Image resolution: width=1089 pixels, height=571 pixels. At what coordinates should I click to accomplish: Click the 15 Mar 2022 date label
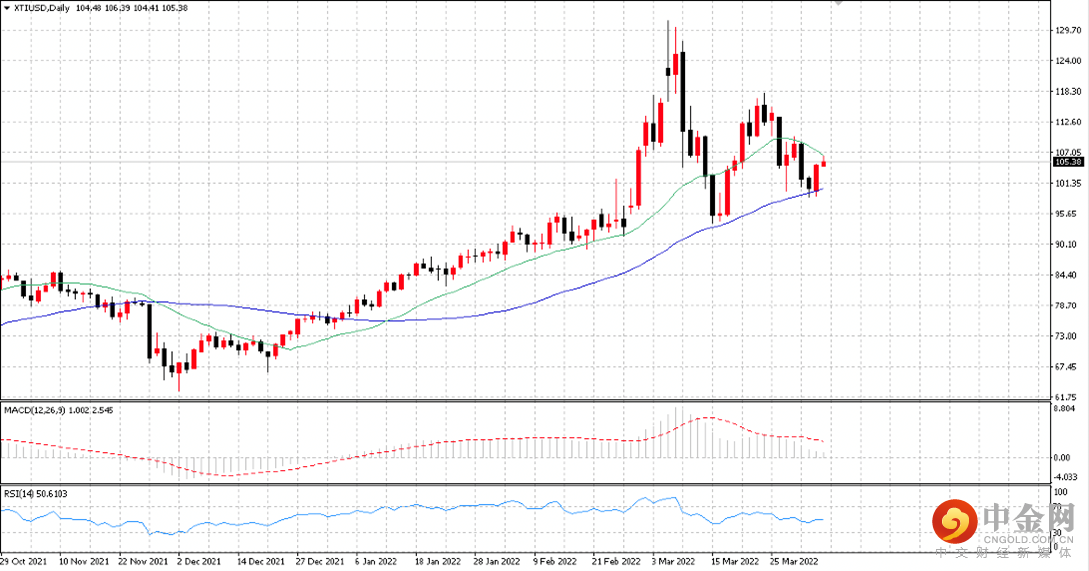[735, 561]
